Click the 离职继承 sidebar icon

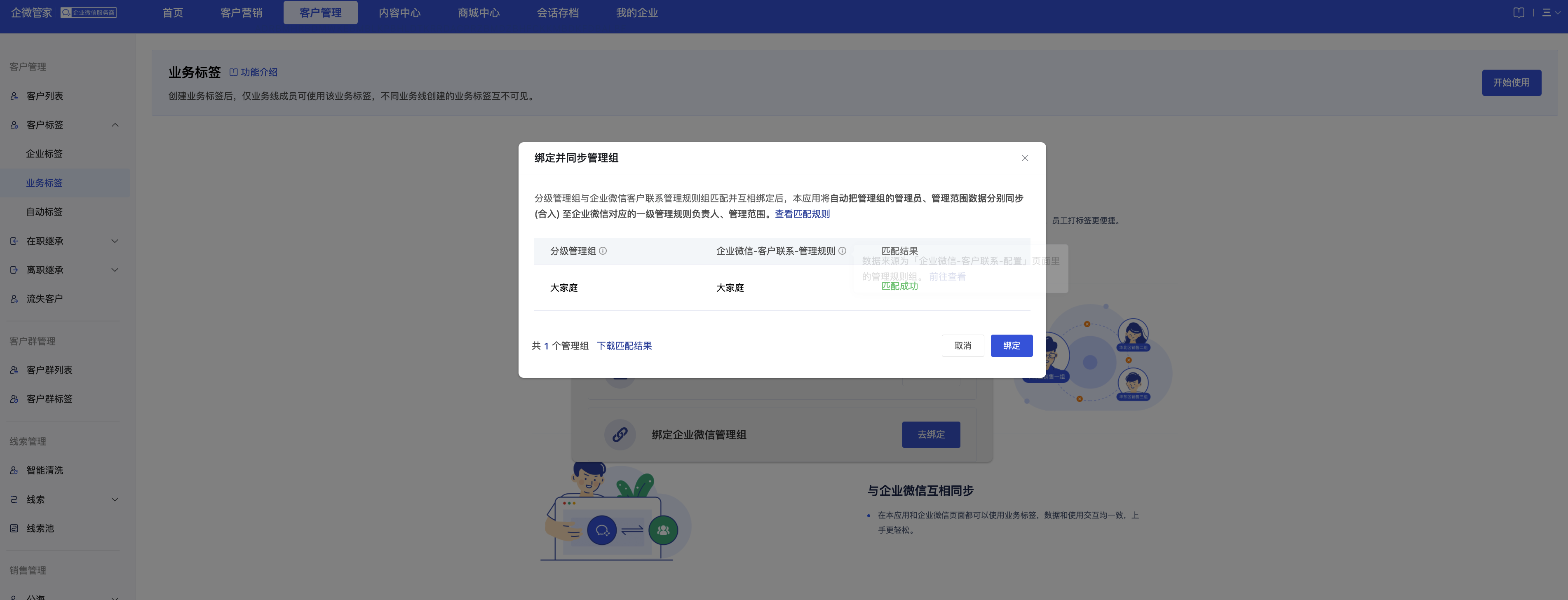14,270
